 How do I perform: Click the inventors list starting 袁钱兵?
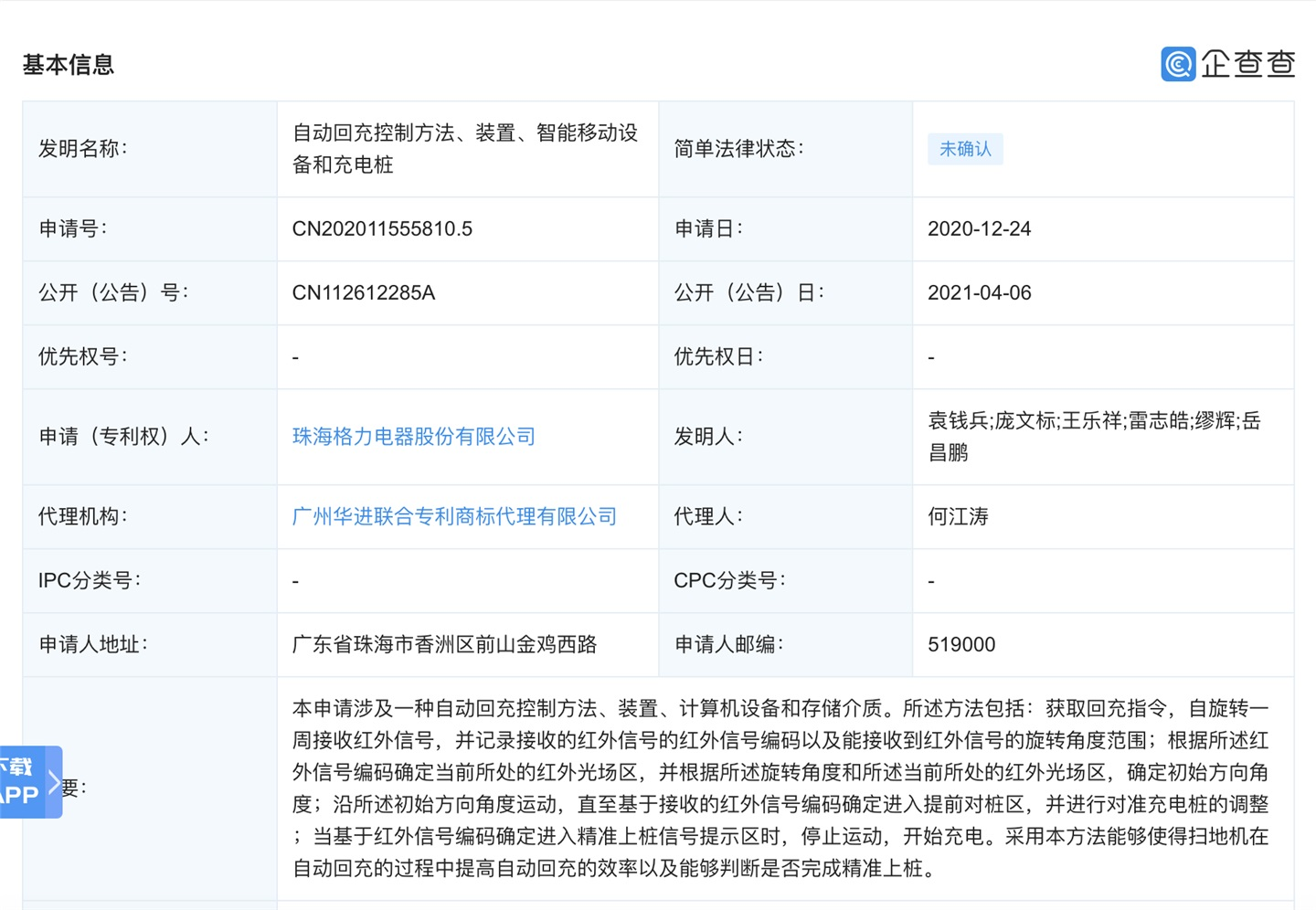click(x=1094, y=437)
